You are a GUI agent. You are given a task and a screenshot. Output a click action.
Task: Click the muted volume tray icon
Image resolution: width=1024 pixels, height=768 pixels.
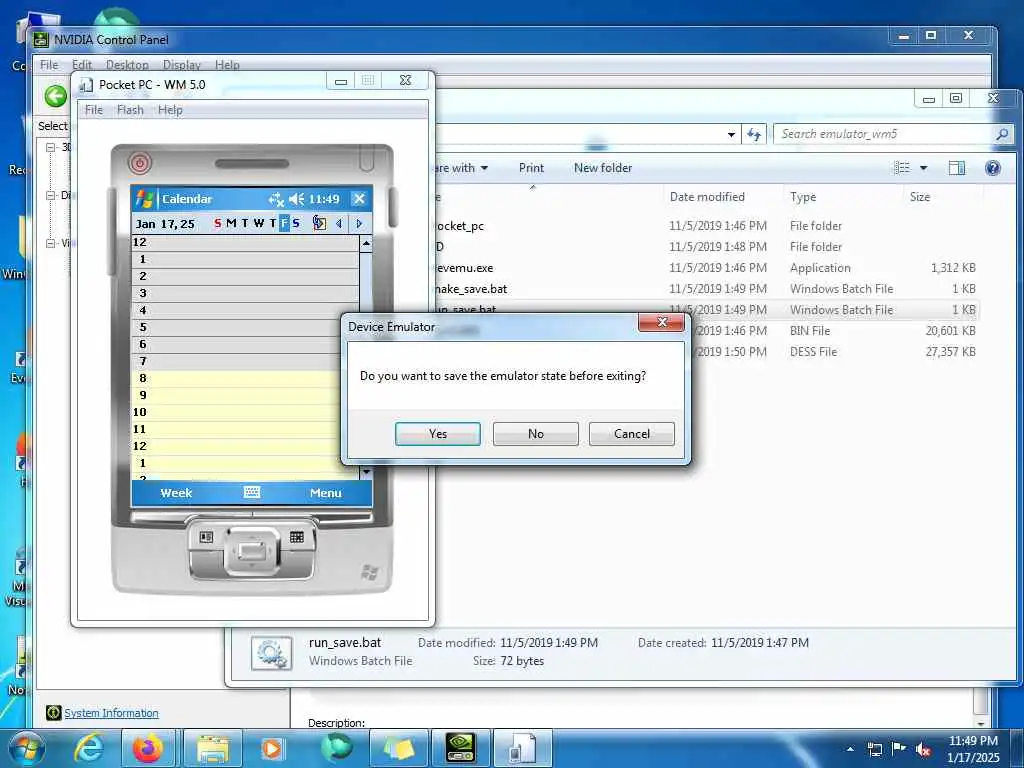(923, 750)
